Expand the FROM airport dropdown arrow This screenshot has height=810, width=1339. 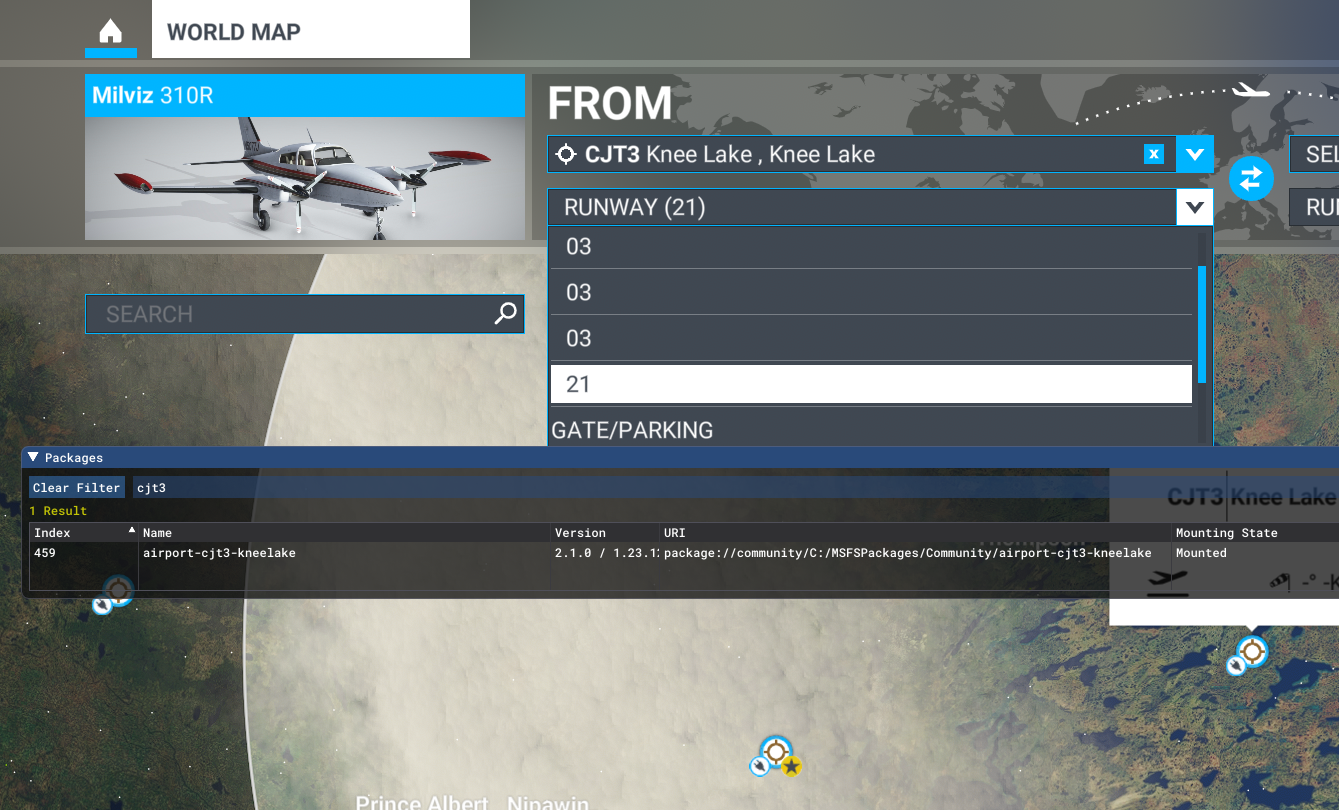click(x=1195, y=154)
